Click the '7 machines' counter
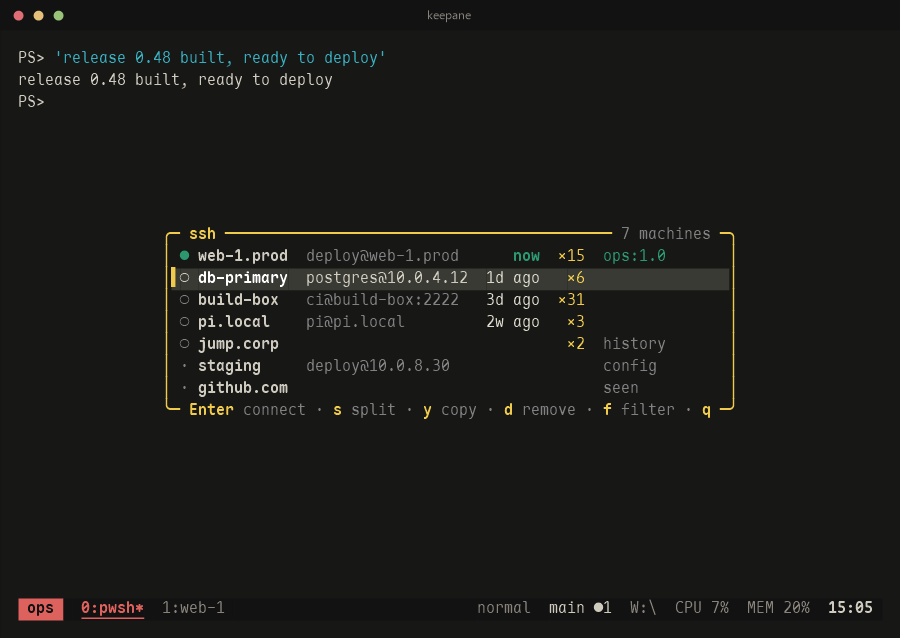This screenshot has height=638, width=900. pyautogui.click(x=666, y=234)
